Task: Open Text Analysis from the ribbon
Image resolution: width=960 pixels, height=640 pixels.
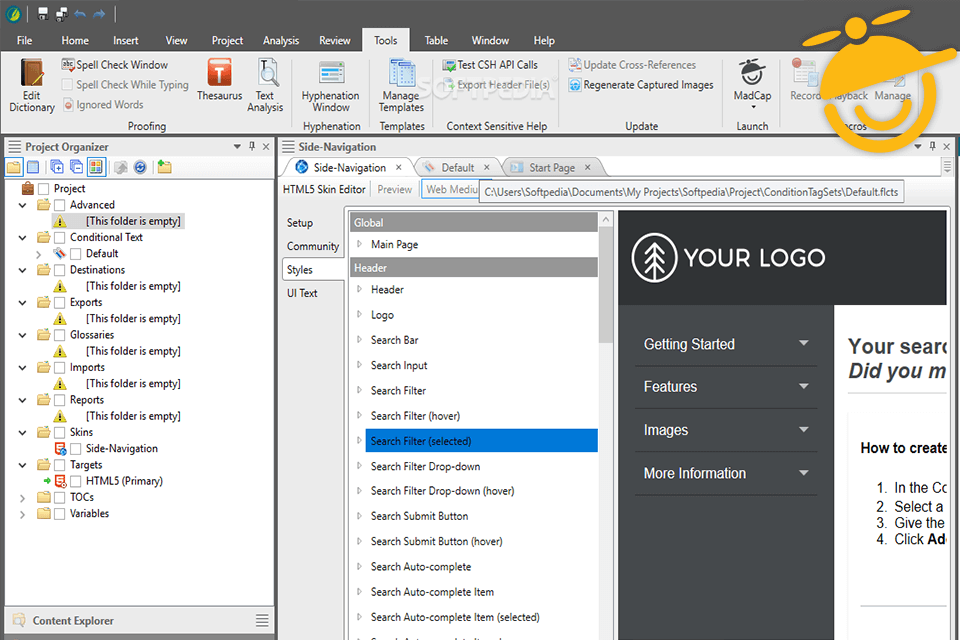Action: [x=265, y=85]
